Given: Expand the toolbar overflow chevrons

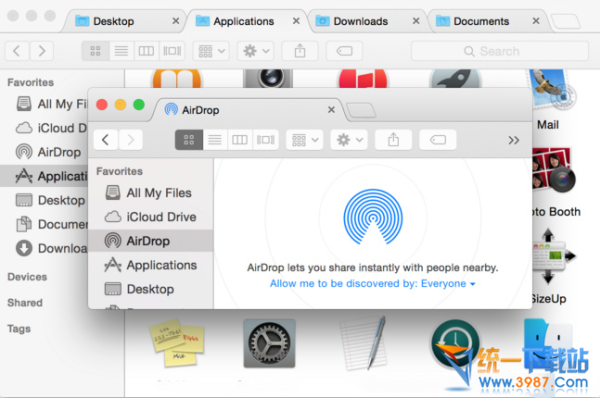Looking at the screenshot, I should pyautogui.click(x=514, y=140).
